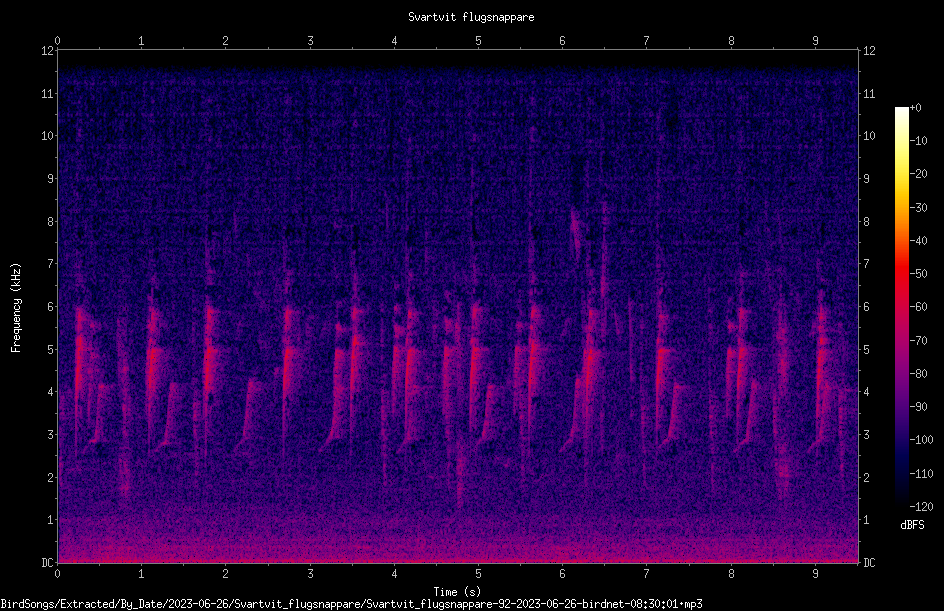Click the '-30' color scale label
Screen dimensions: 944x611
(918, 208)
